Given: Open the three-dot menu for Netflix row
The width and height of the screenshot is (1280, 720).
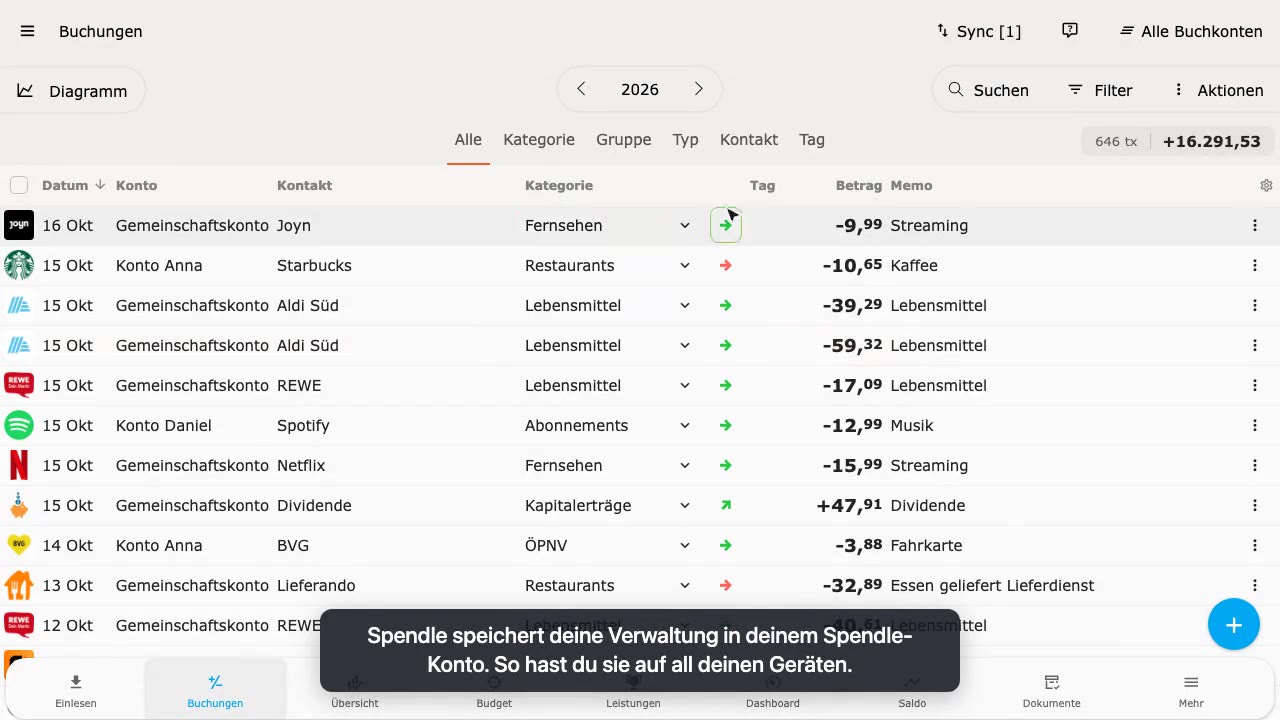Looking at the screenshot, I should (x=1255, y=465).
